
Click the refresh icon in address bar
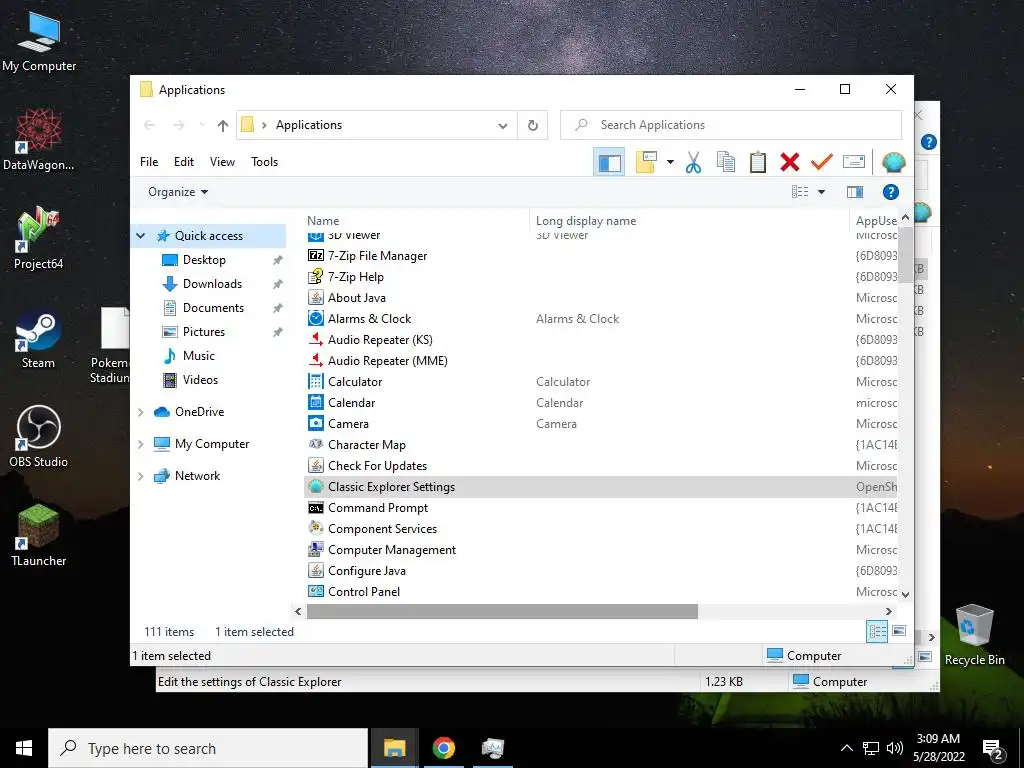click(532, 125)
